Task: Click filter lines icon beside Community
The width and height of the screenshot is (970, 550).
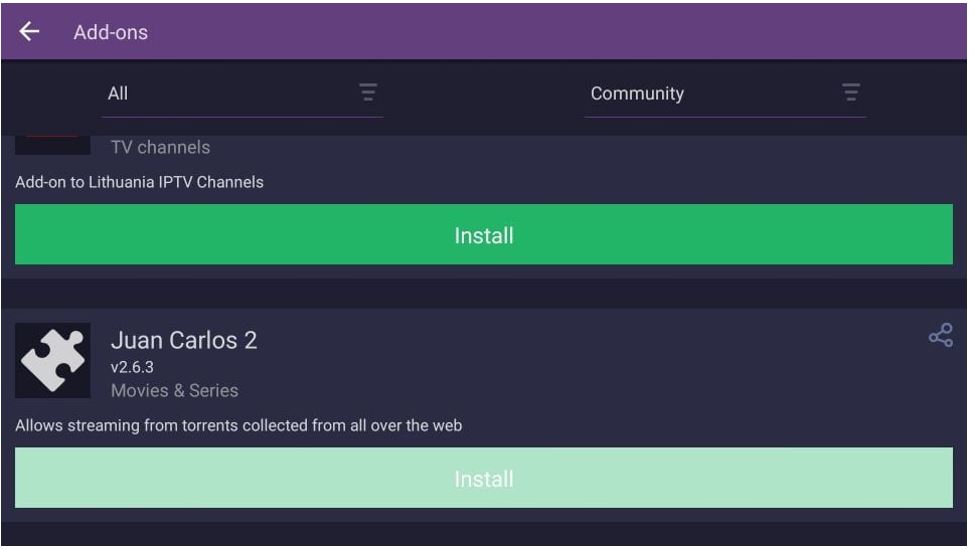Action: (851, 93)
